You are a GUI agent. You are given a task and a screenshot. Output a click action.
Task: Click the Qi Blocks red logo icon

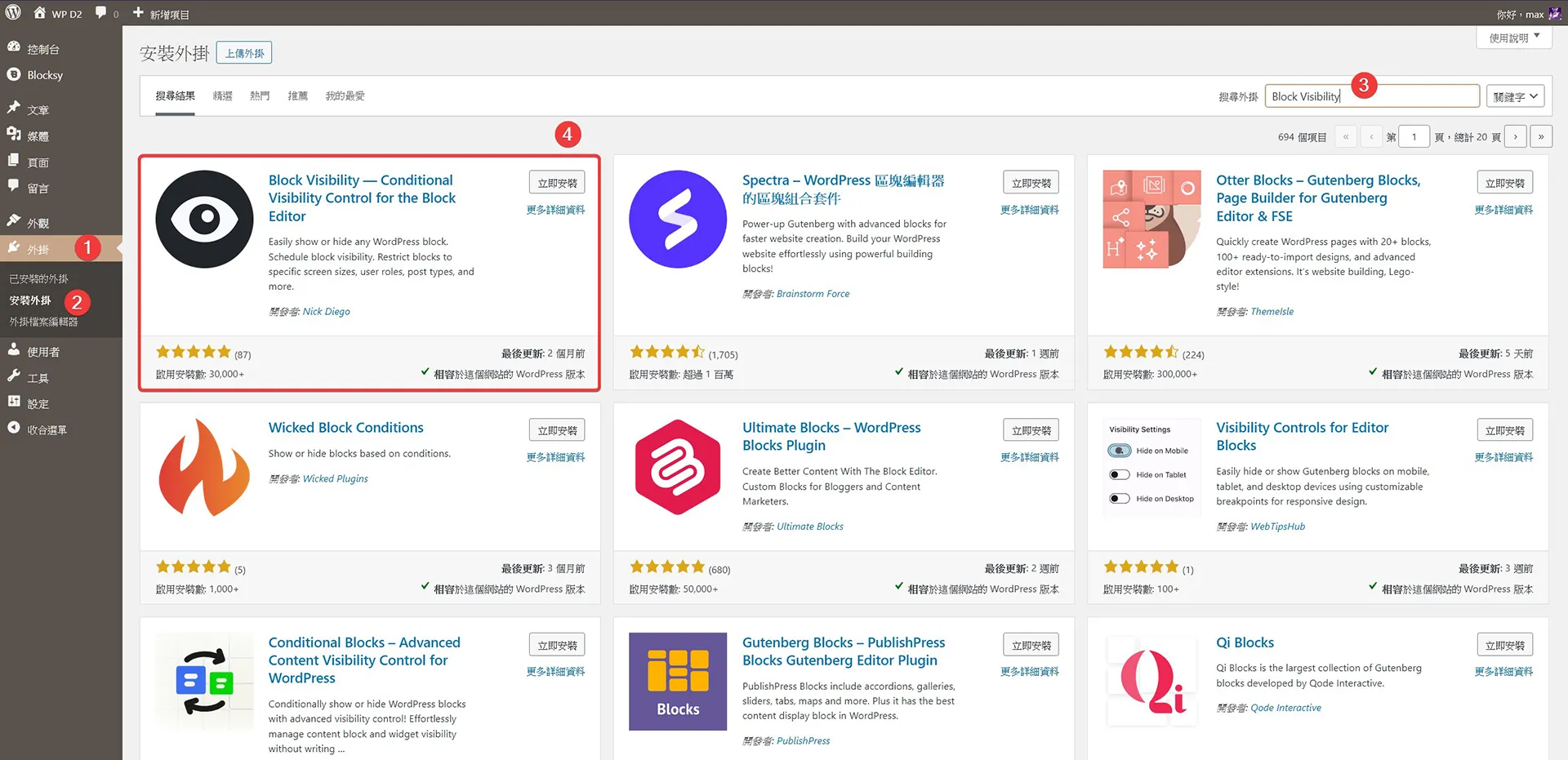[1151, 682]
